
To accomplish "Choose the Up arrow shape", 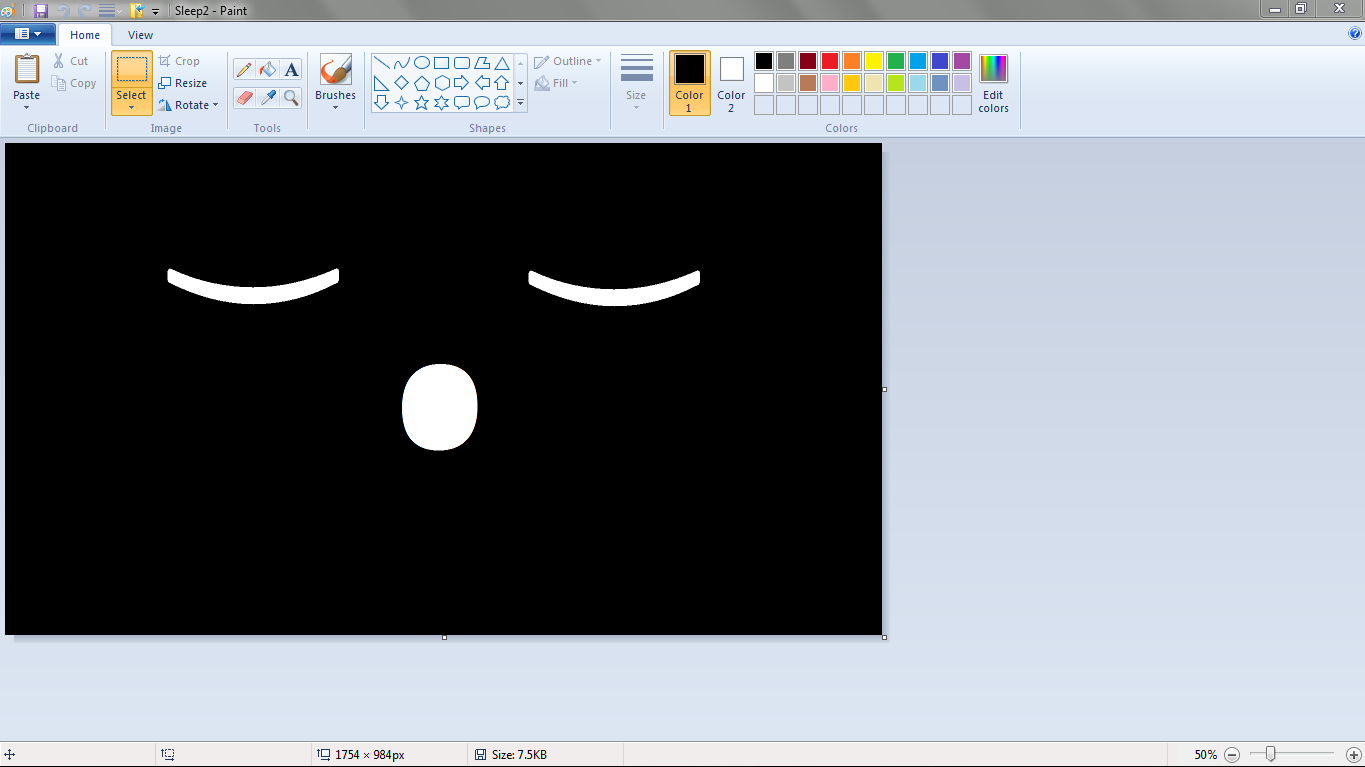I will (x=502, y=82).
